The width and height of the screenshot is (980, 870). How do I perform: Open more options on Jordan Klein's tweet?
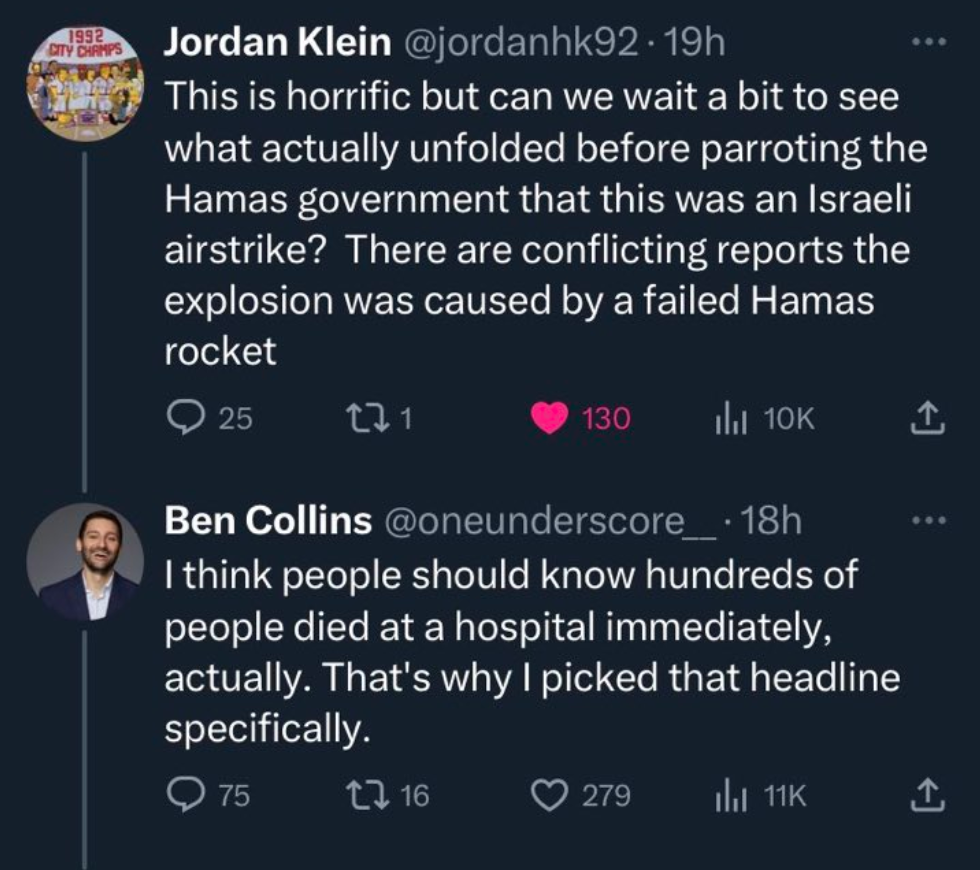(x=929, y=42)
